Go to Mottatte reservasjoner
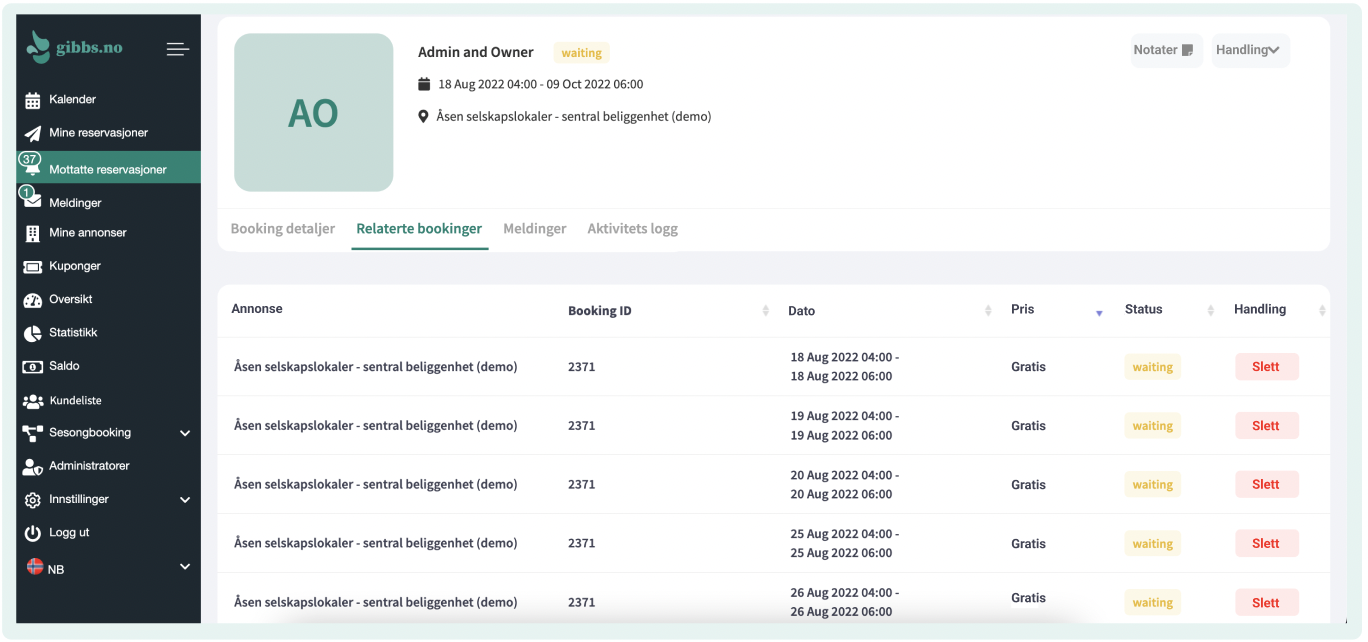This screenshot has width=1368, height=642. (x=108, y=170)
